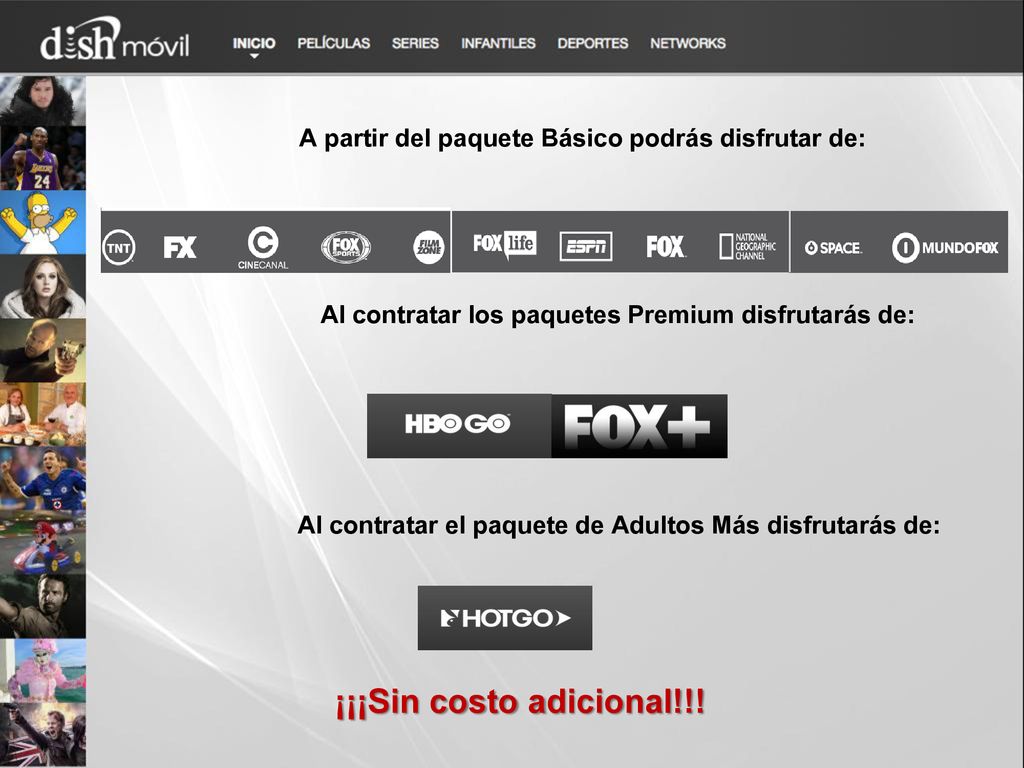Click the pink costume character thumbnail
This screenshot has height=768, width=1024.
(42, 670)
